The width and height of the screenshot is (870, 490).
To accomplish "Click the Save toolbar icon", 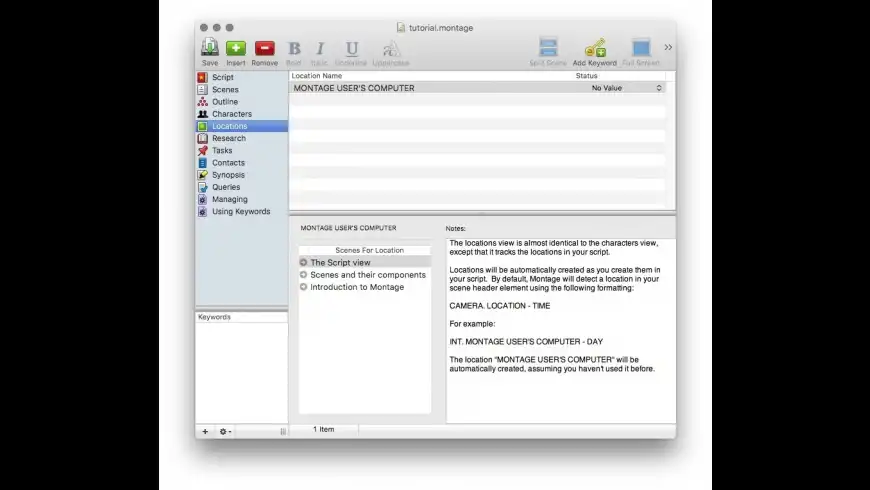I will click(x=210, y=48).
